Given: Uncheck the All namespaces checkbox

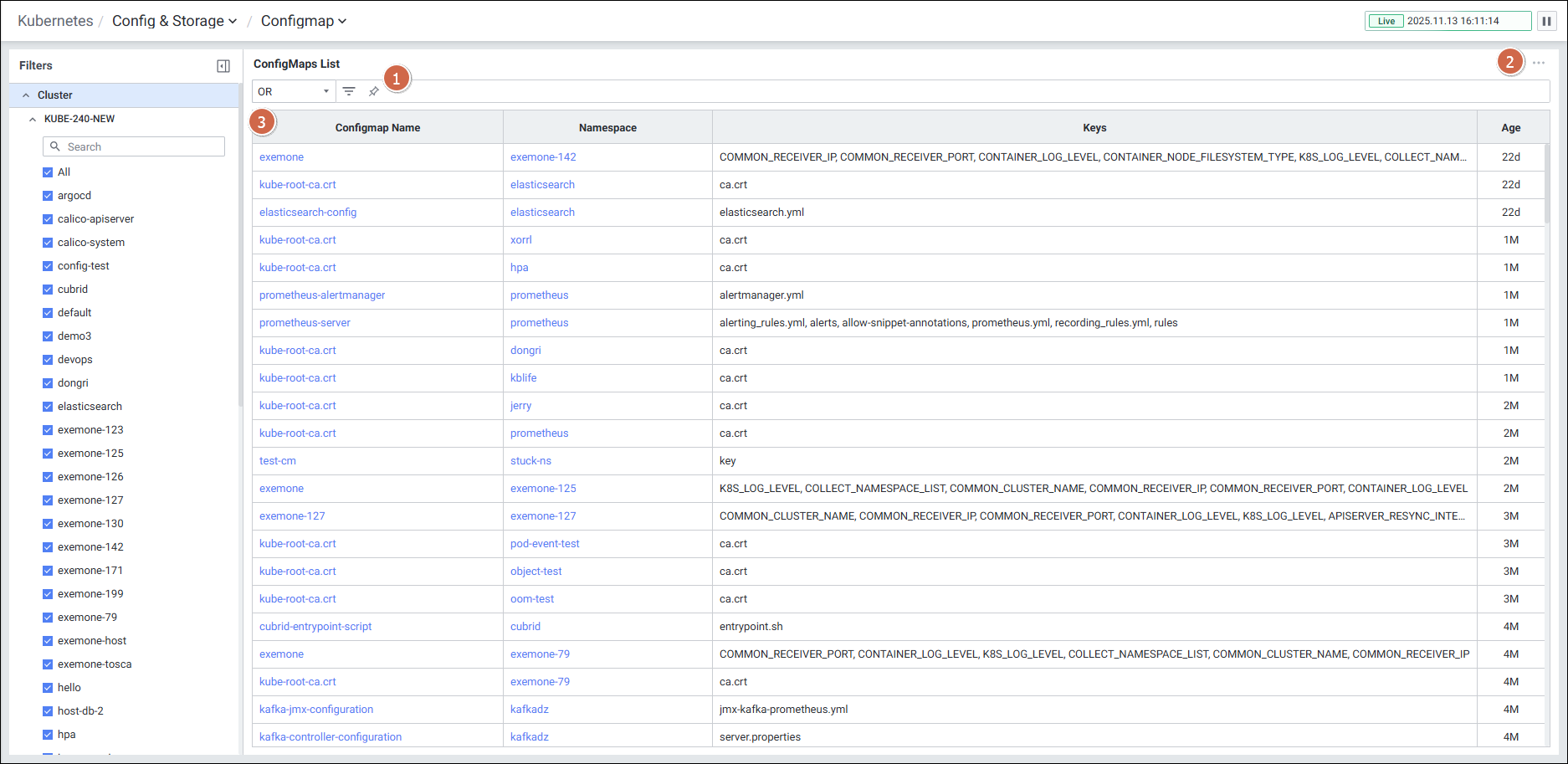Looking at the screenshot, I should click(48, 172).
